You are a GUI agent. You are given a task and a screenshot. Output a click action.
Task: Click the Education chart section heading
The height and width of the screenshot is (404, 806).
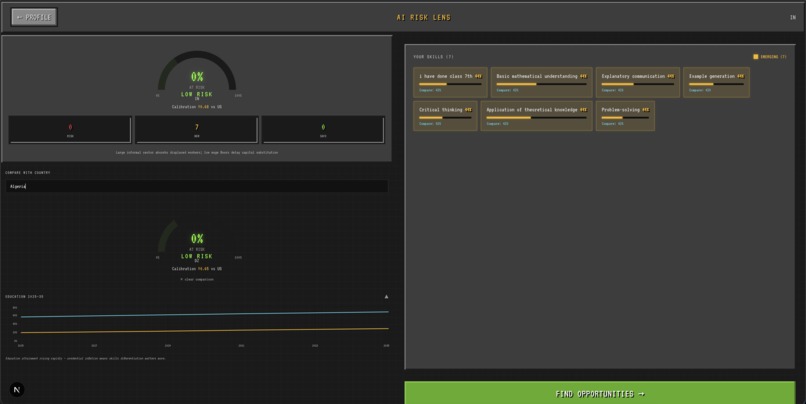pos(24,297)
